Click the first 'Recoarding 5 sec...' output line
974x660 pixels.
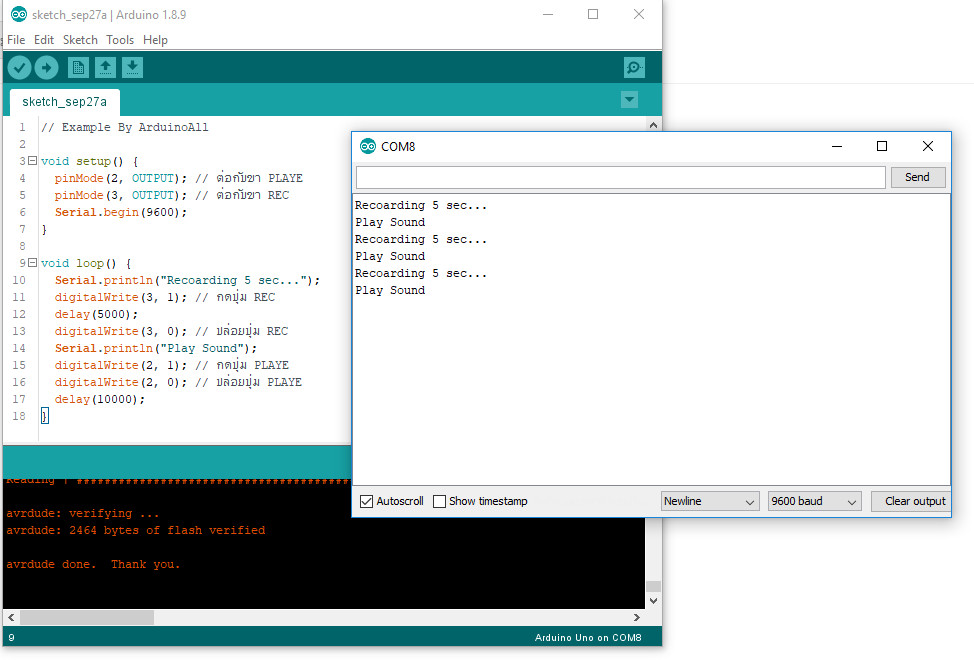point(421,206)
